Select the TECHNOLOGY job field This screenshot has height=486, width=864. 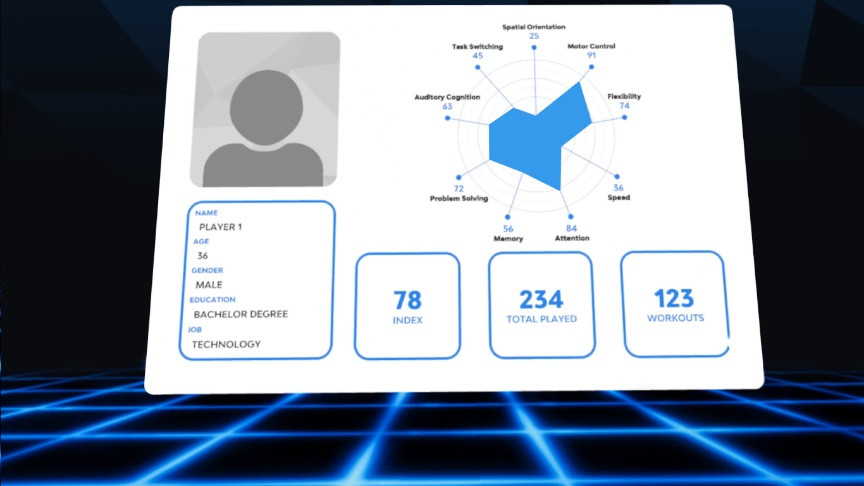point(226,344)
